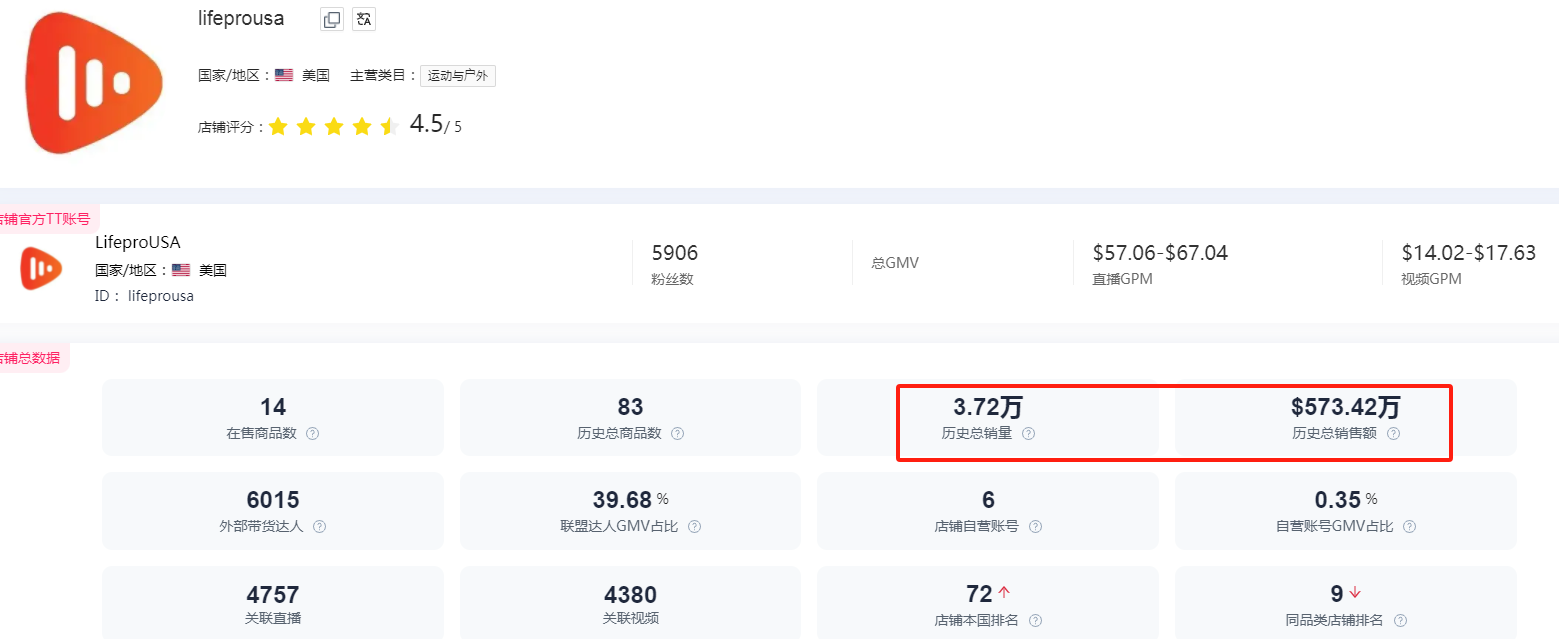1559x639 pixels.
Task: Click help icon next to 自营账号GMV占比
Action: tap(1409, 526)
